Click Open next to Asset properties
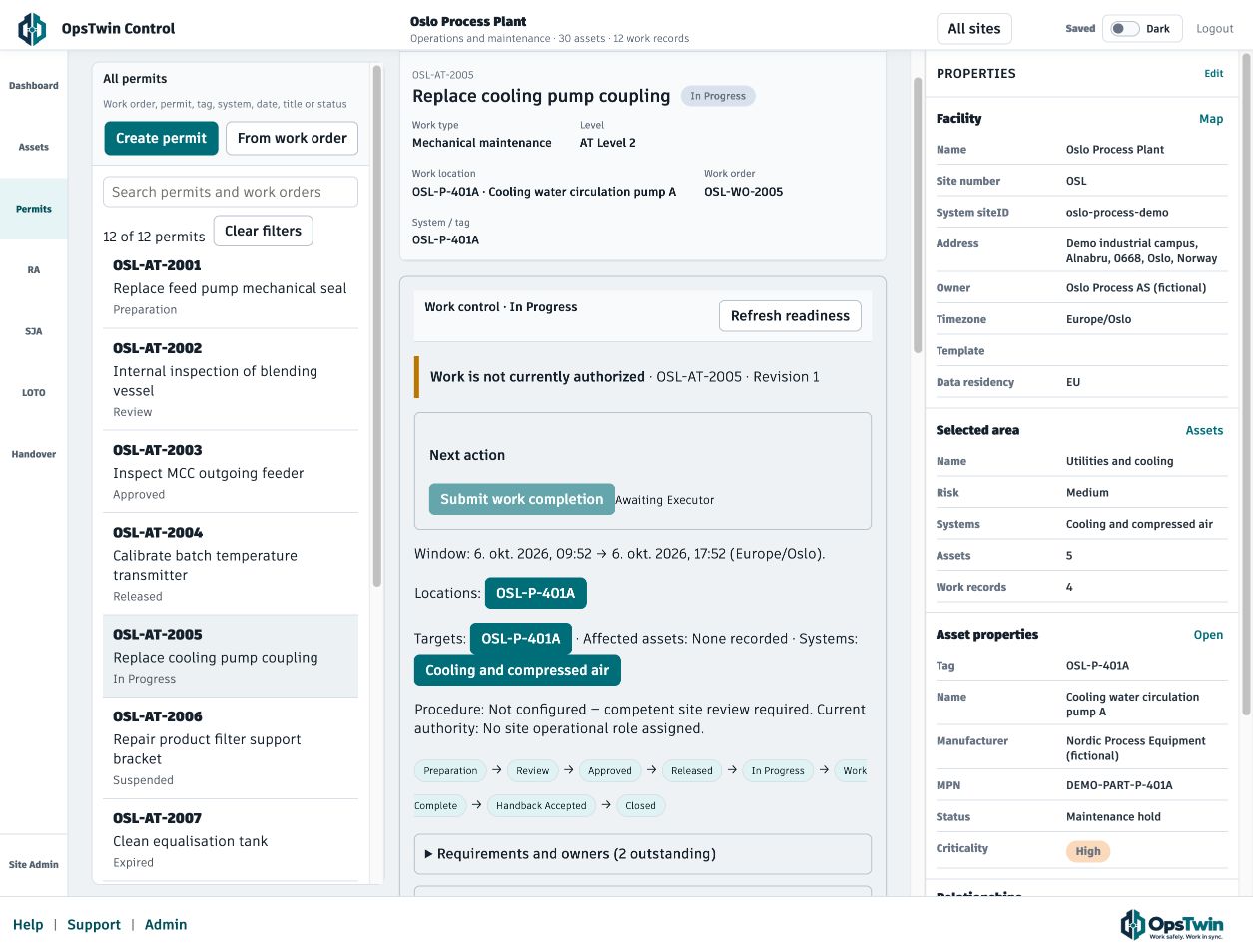Image resolution: width=1253 pixels, height=952 pixels. (1208, 635)
